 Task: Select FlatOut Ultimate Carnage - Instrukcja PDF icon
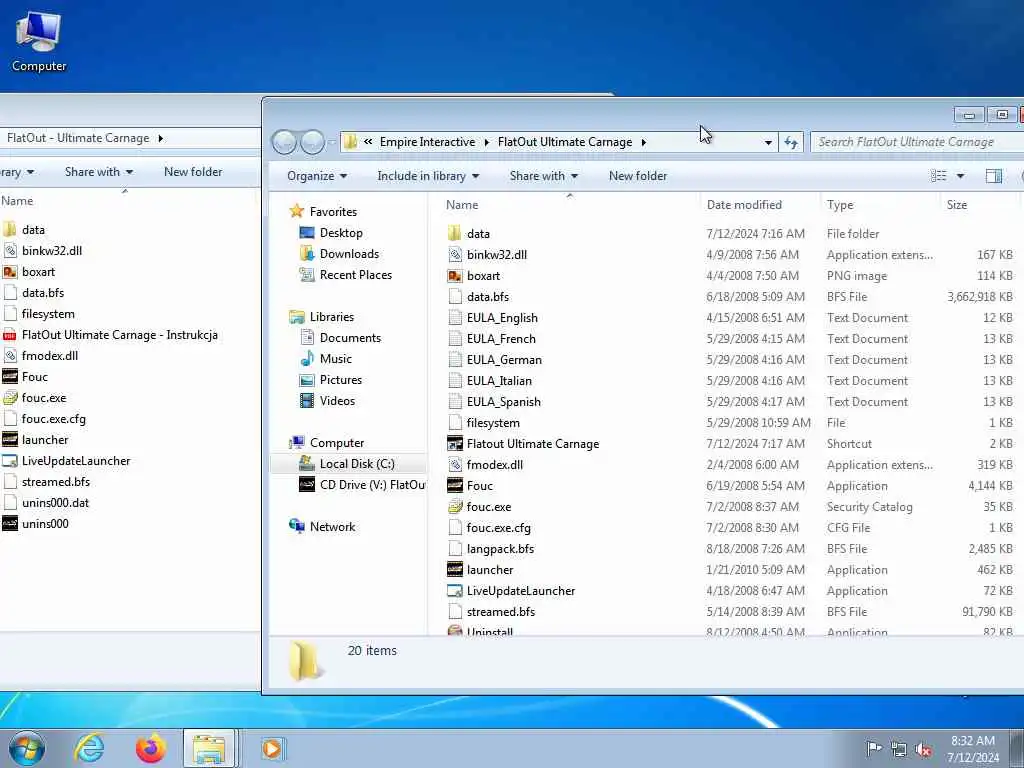10,335
